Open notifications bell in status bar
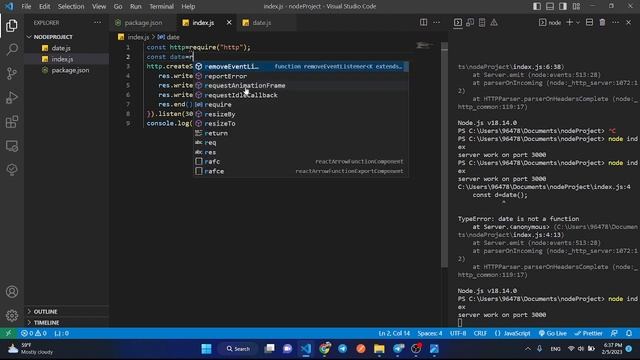Image resolution: width=640 pixels, height=360 pixels. click(629, 333)
